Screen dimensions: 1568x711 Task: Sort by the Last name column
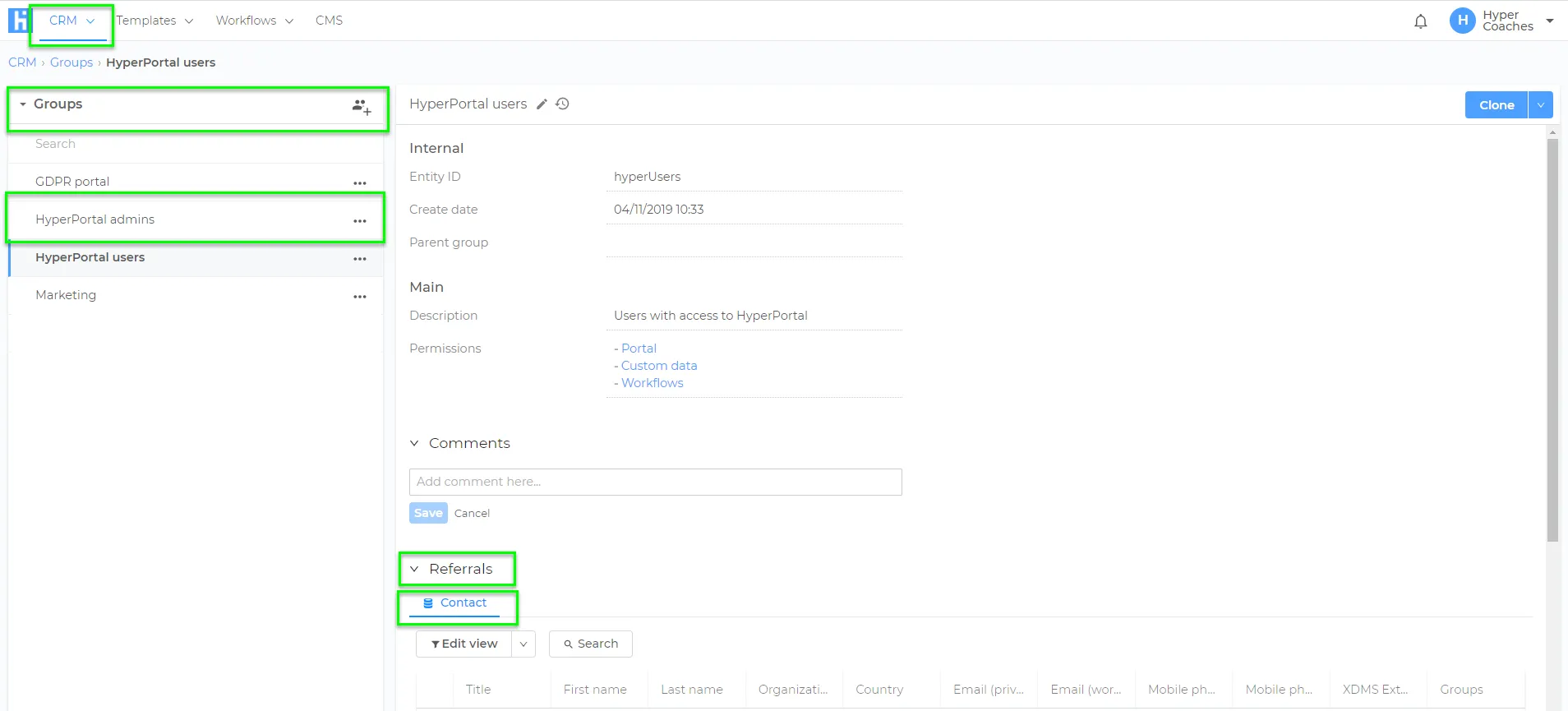coord(692,690)
